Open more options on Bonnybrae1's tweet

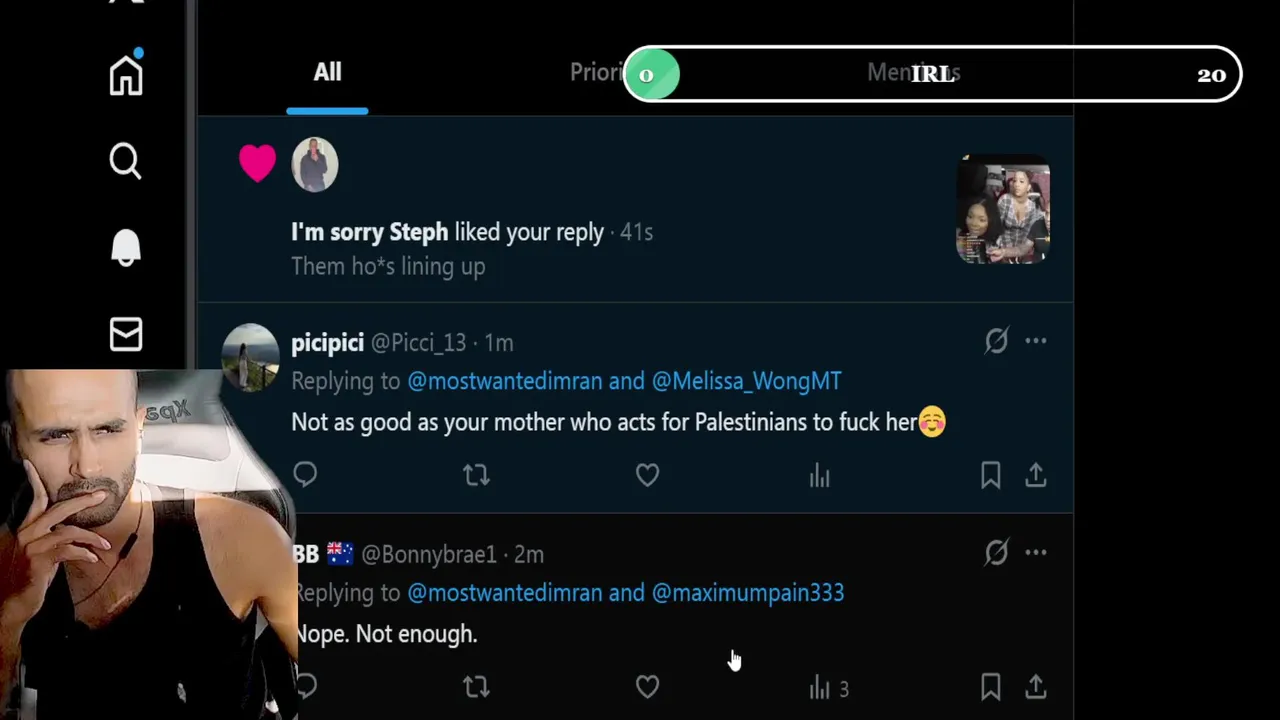(x=1036, y=552)
